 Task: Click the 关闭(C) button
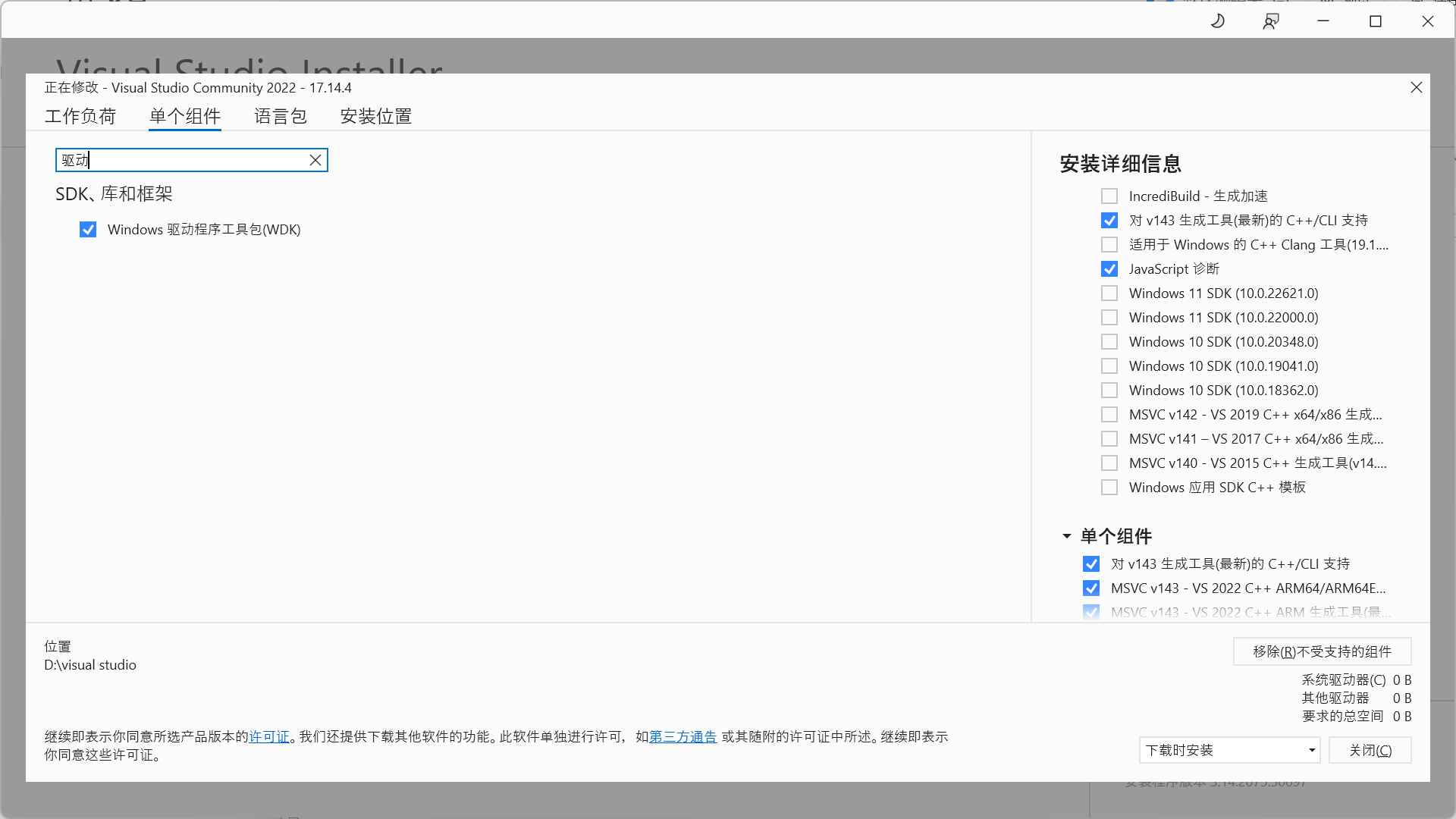click(x=1370, y=750)
